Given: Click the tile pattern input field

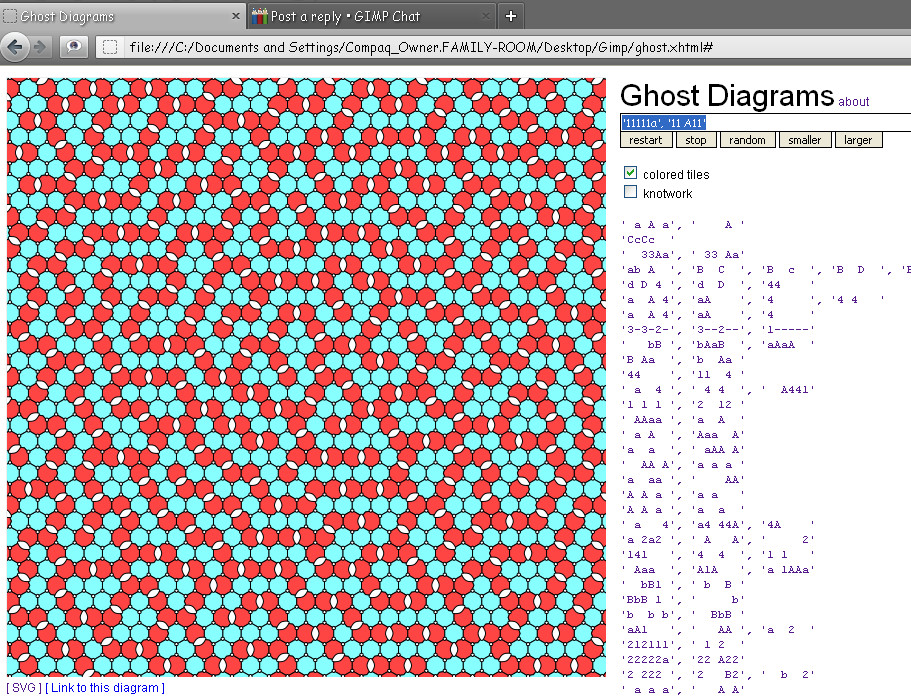Looking at the screenshot, I should (766, 123).
